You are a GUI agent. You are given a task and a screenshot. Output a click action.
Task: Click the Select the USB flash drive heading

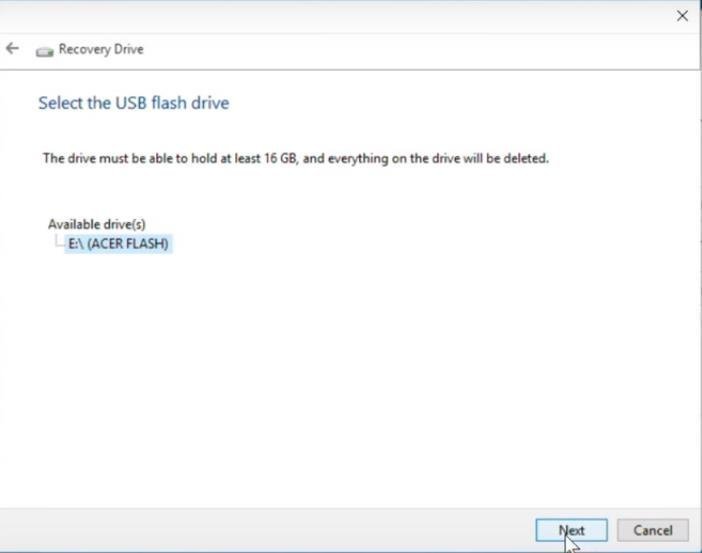133,102
